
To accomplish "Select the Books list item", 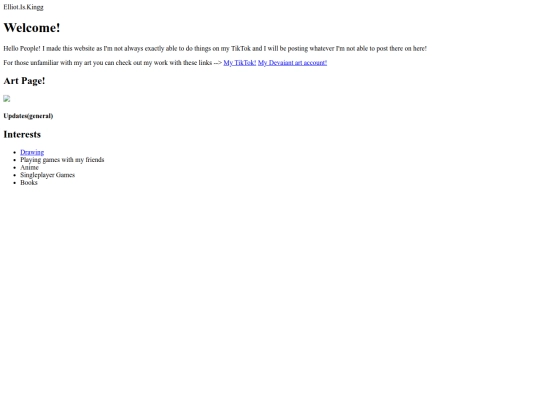I will click(x=29, y=183).
